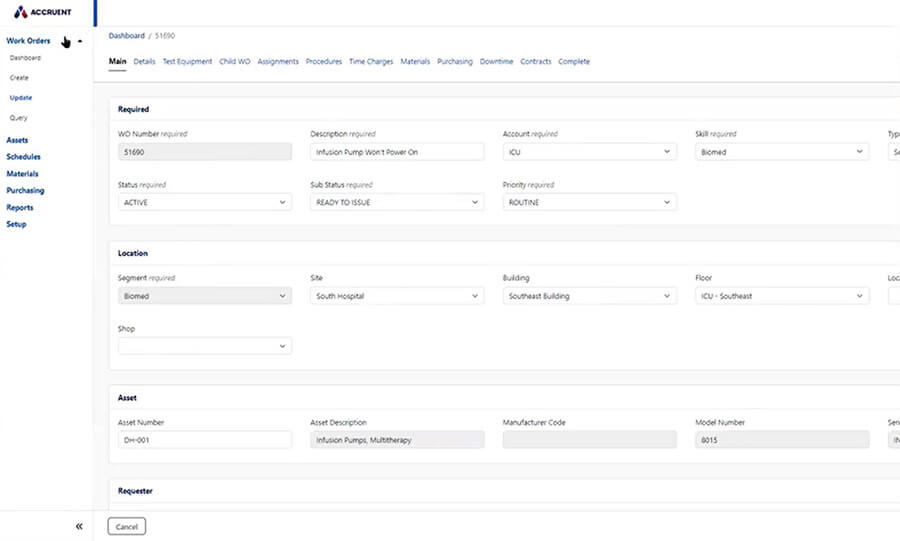Open the Procedures tab
Screen dimensions: 900x541
tap(324, 61)
